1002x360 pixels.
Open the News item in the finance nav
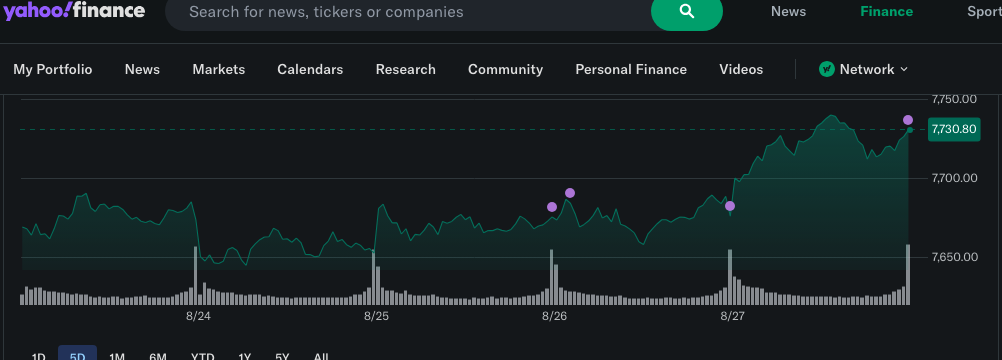(142, 69)
